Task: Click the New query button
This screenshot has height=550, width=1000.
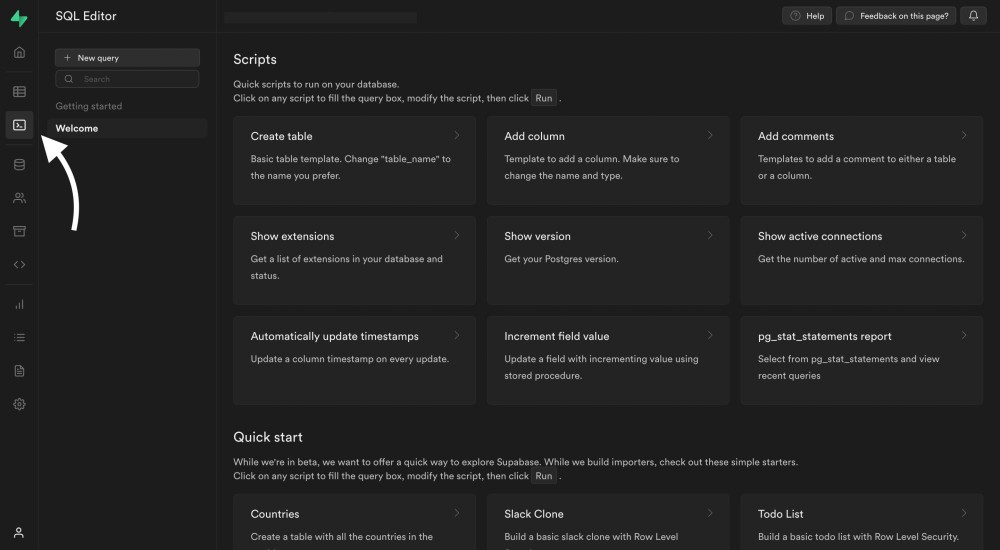Action: [x=127, y=57]
